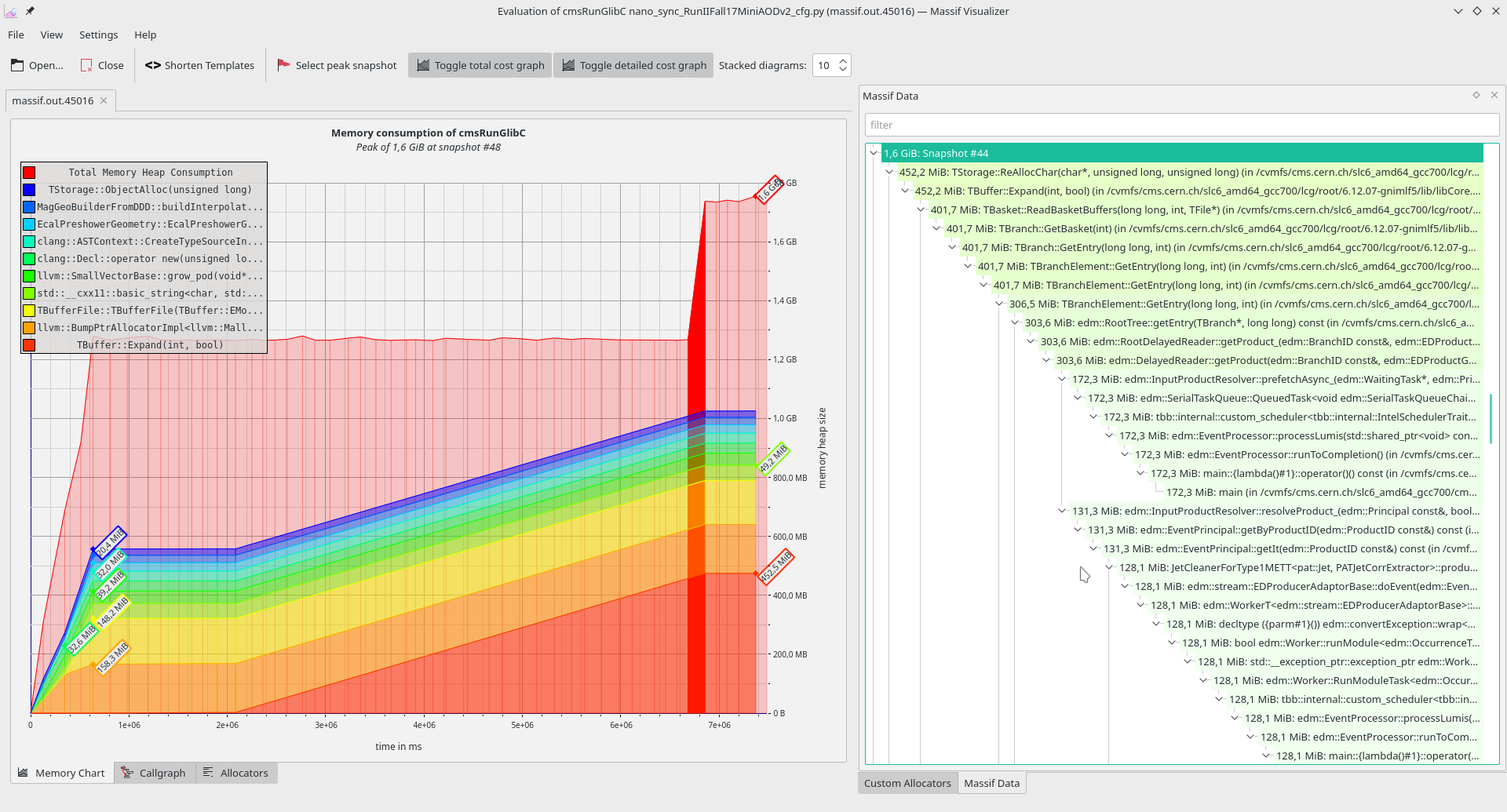
Task: Collapse edm::RootTree::getEntry node
Action: tap(1015, 322)
